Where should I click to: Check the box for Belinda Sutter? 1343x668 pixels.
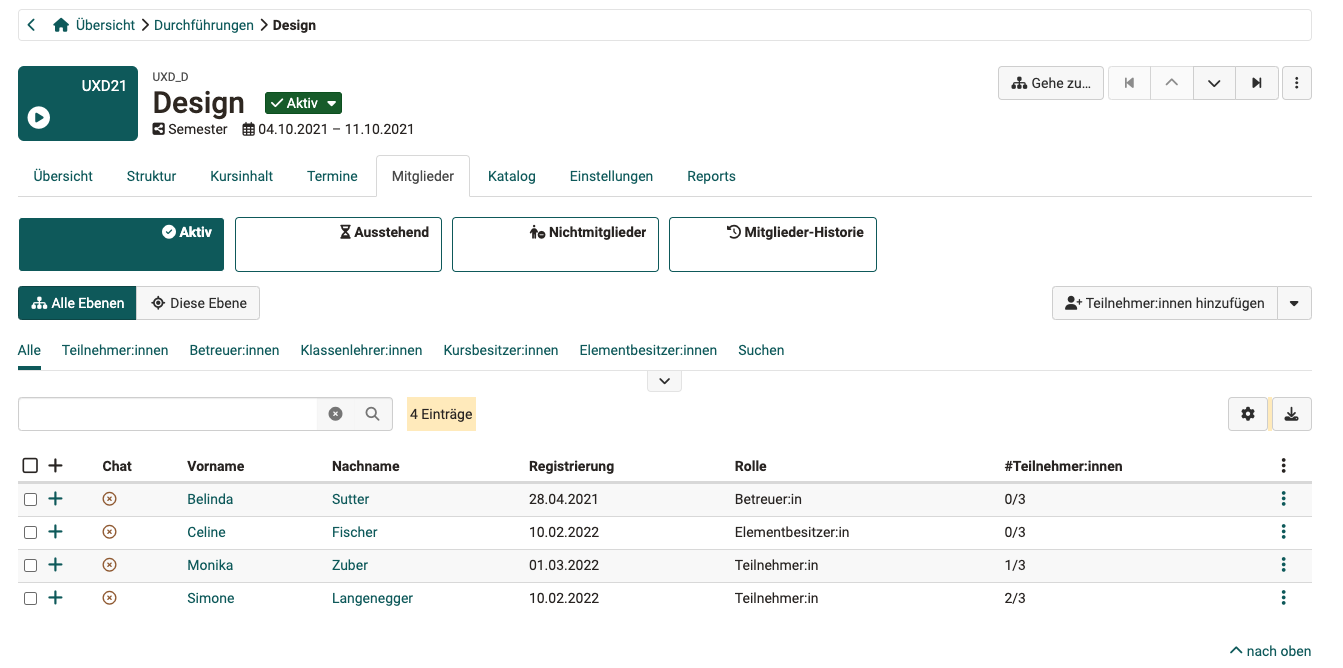[x=30, y=499]
